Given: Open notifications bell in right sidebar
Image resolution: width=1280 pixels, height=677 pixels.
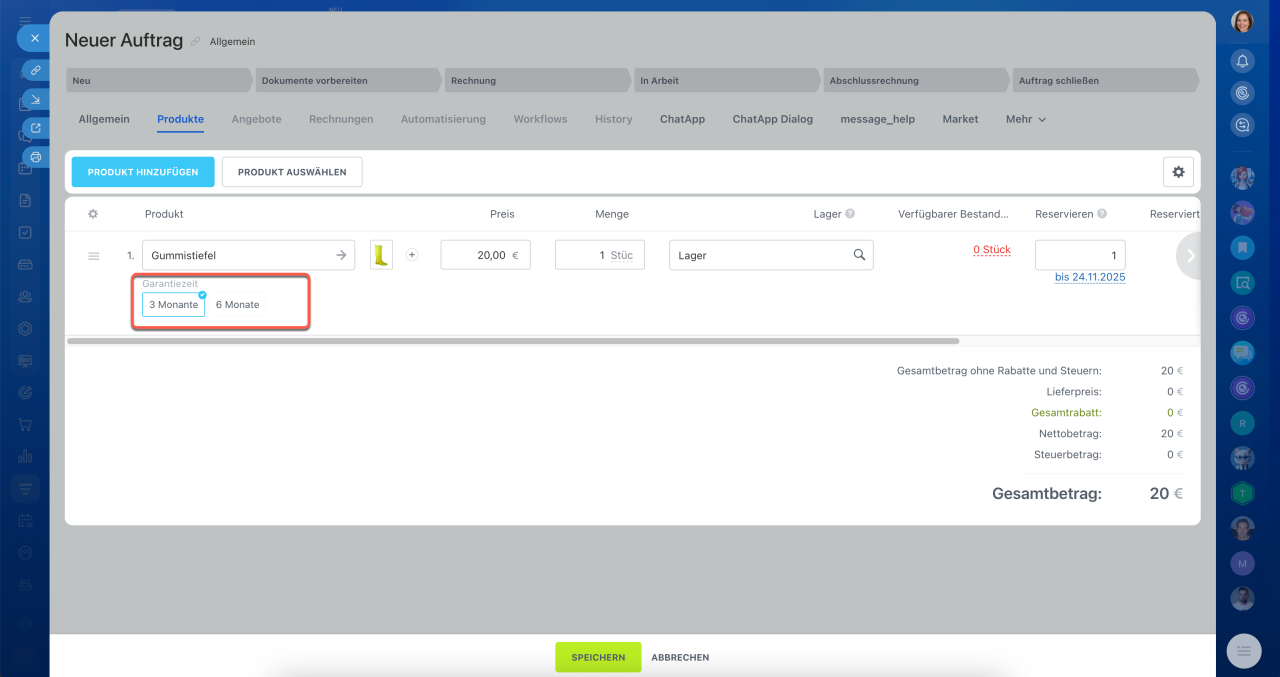Looking at the screenshot, I should 1242,62.
